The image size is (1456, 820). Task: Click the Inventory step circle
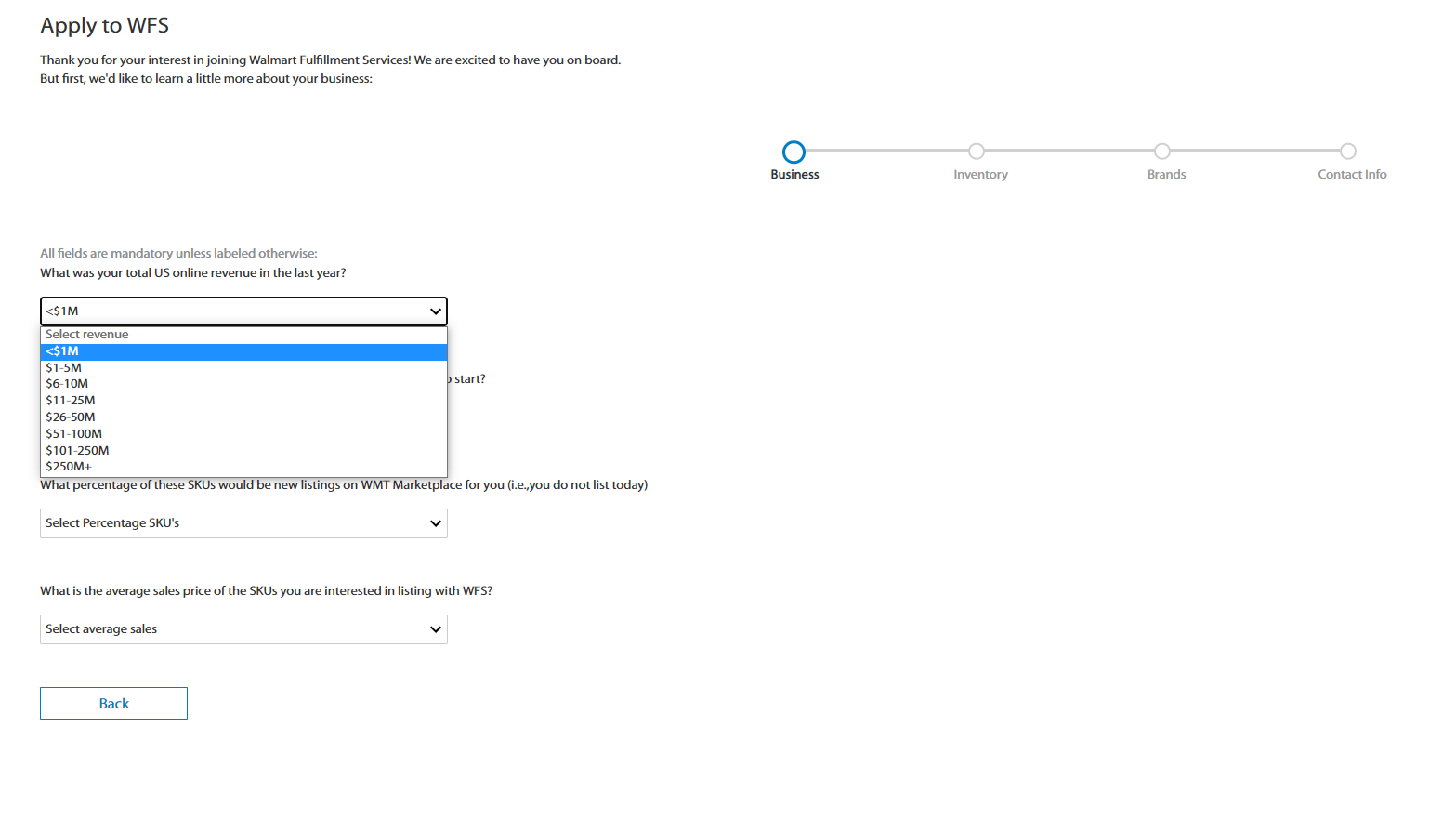977,151
